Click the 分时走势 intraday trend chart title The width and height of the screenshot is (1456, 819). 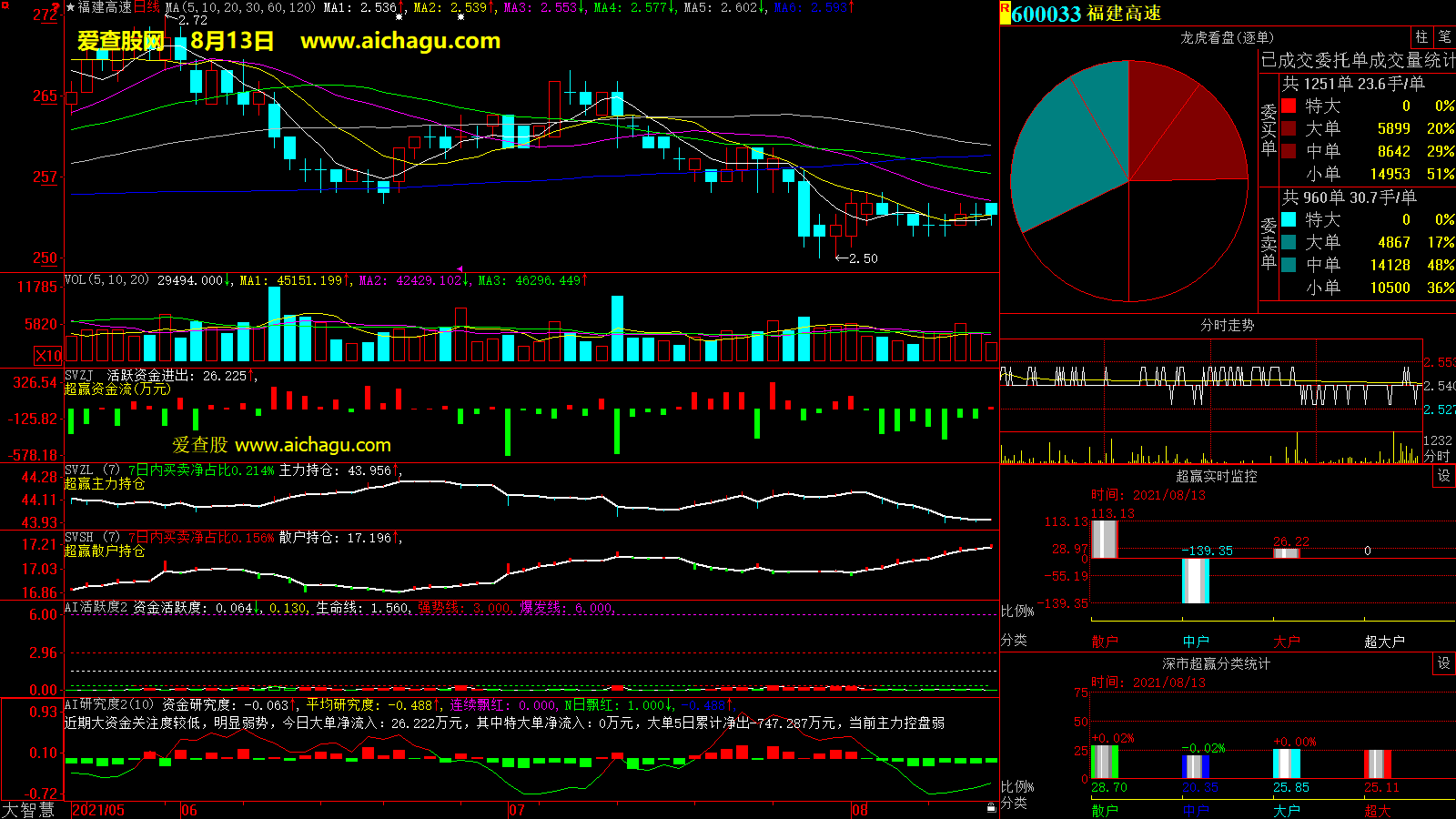[x=1227, y=326]
